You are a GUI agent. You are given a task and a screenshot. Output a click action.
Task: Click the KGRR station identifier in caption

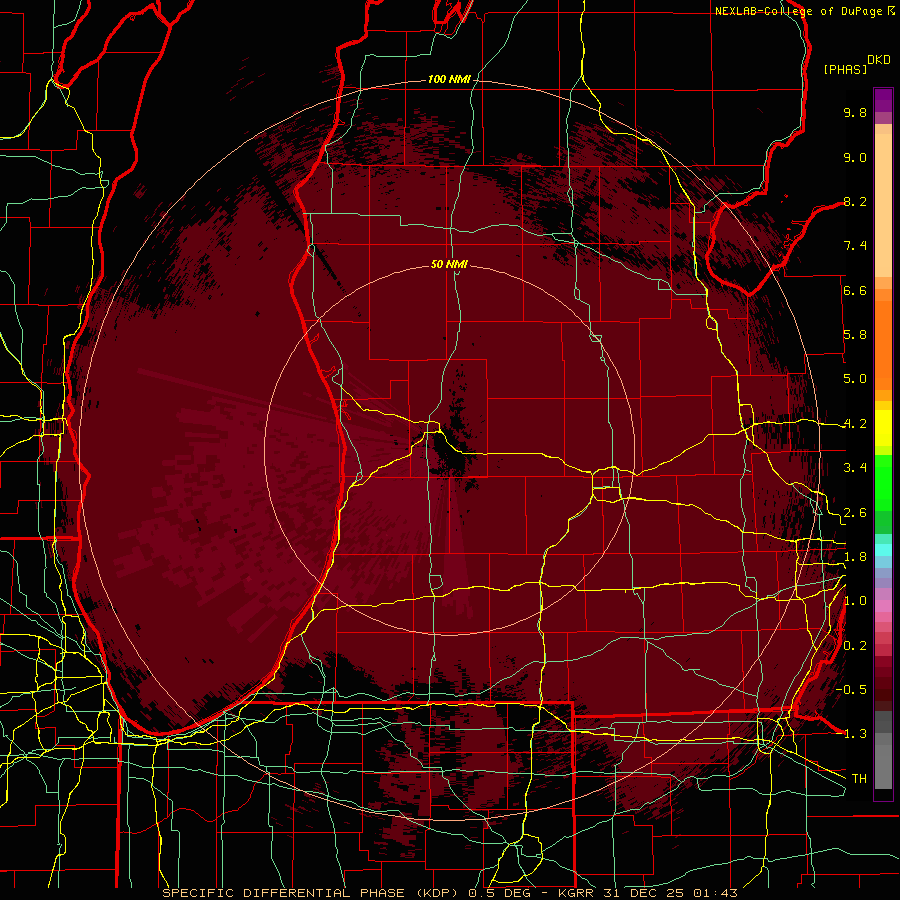pyautogui.click(x=577, y=893)
